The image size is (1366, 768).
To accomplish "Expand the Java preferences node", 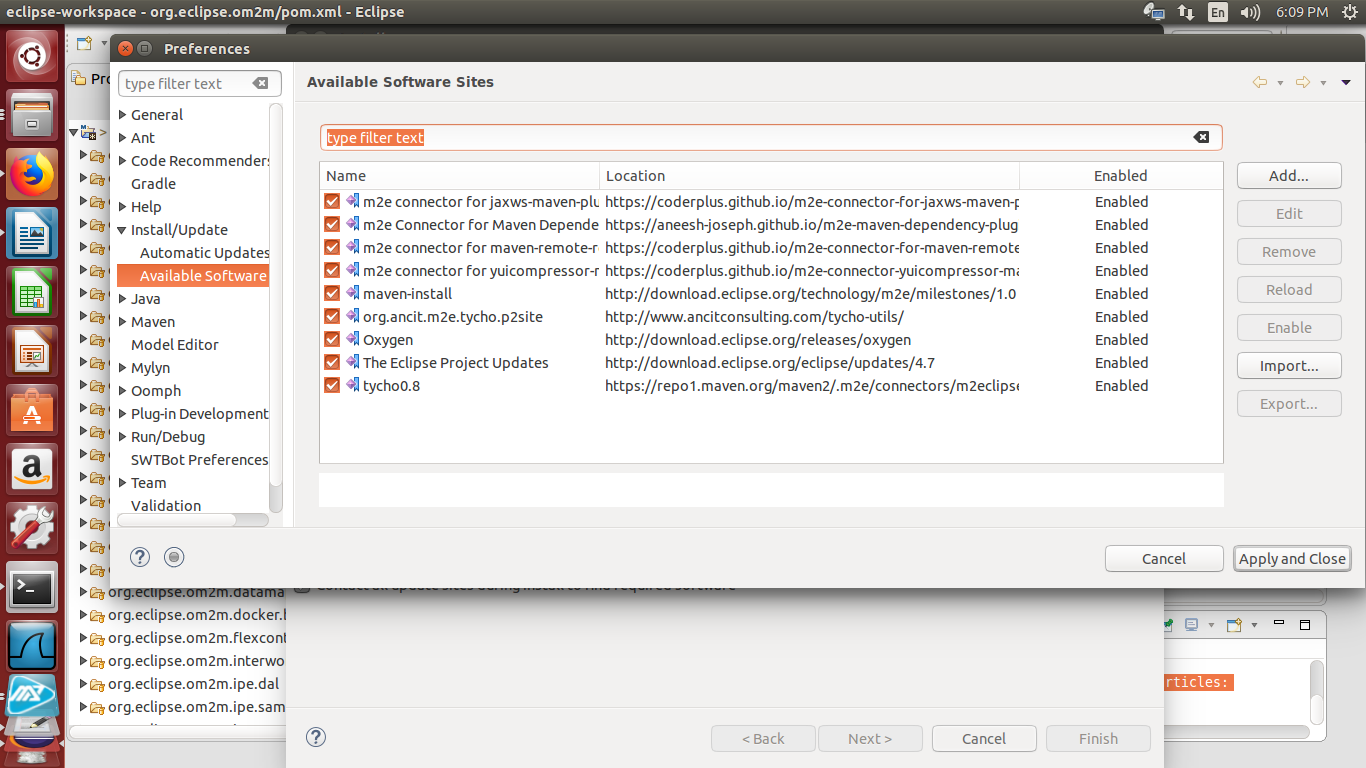I will (123, 299).
